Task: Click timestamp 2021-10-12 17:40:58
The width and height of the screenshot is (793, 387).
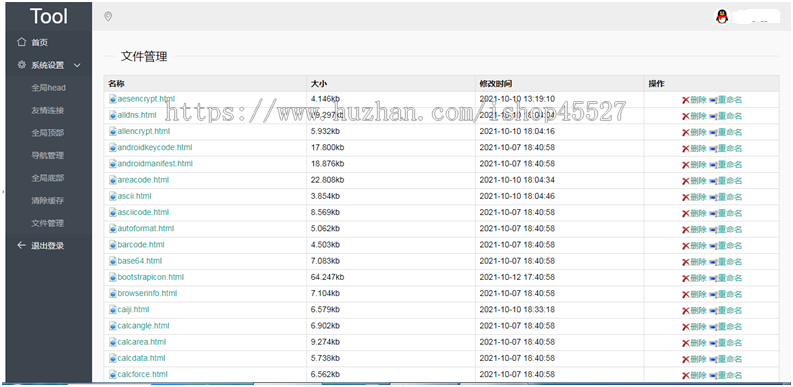Action: coord(517,277)
